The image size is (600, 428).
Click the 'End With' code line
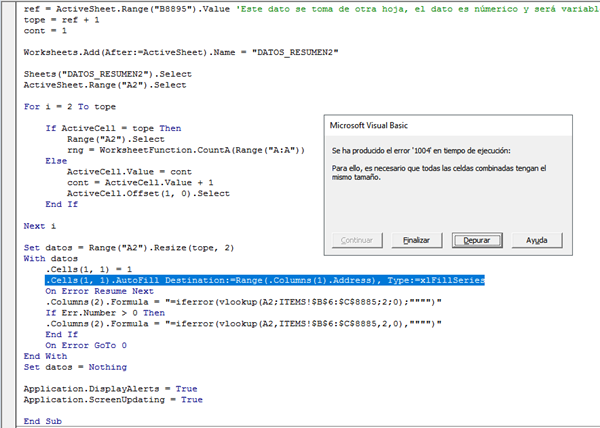[45, 356]
